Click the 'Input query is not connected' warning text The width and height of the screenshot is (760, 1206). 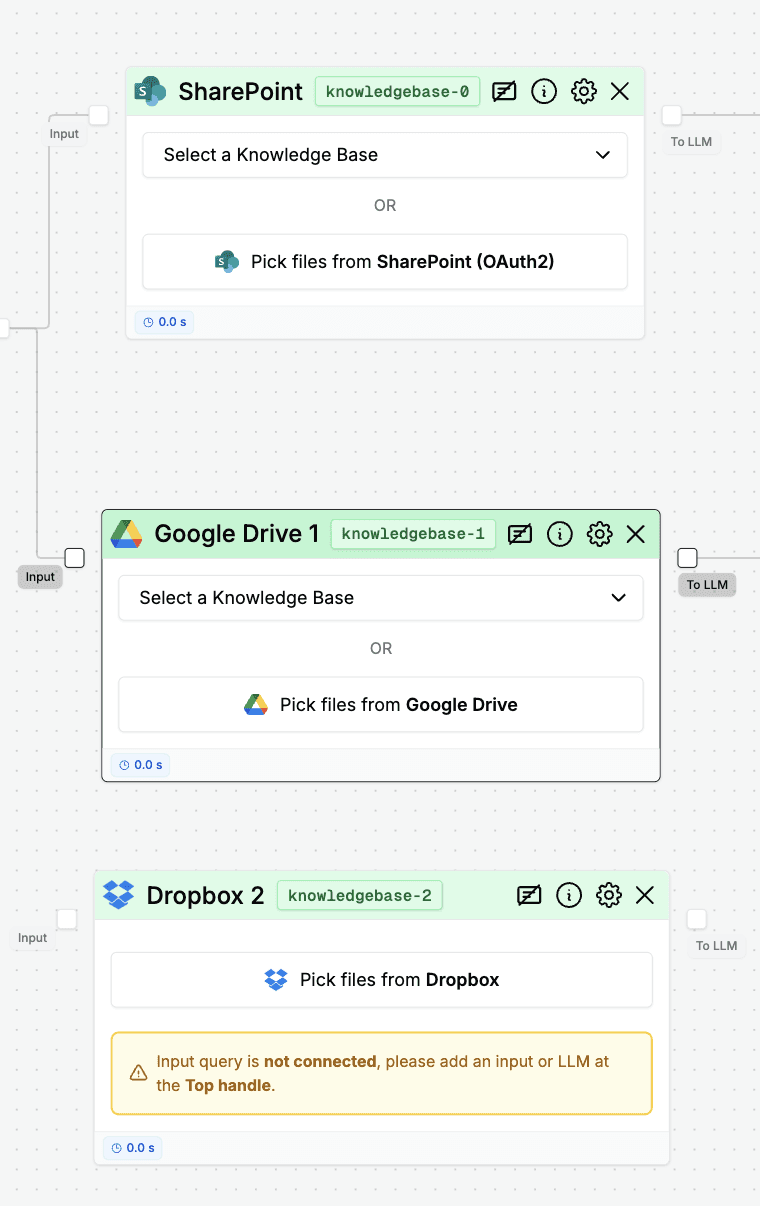(383, 1073)
